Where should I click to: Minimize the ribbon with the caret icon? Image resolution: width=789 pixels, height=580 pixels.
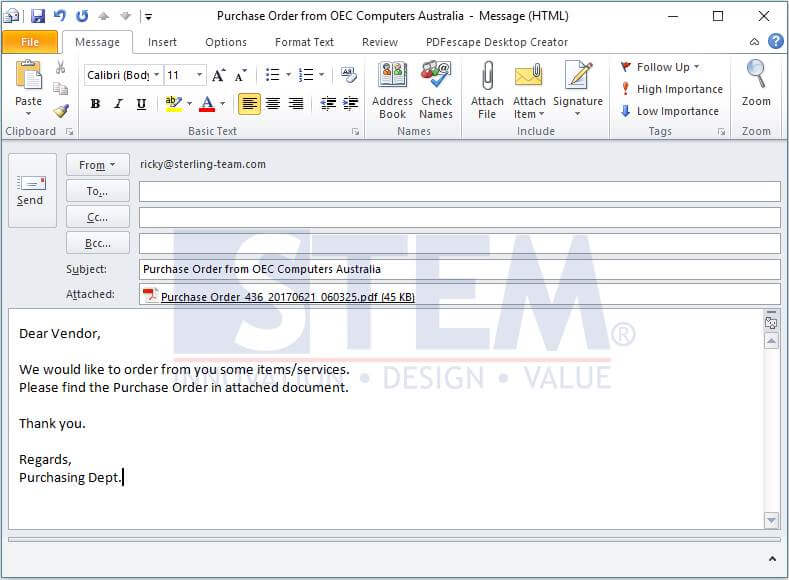click(x=754, y=42)
